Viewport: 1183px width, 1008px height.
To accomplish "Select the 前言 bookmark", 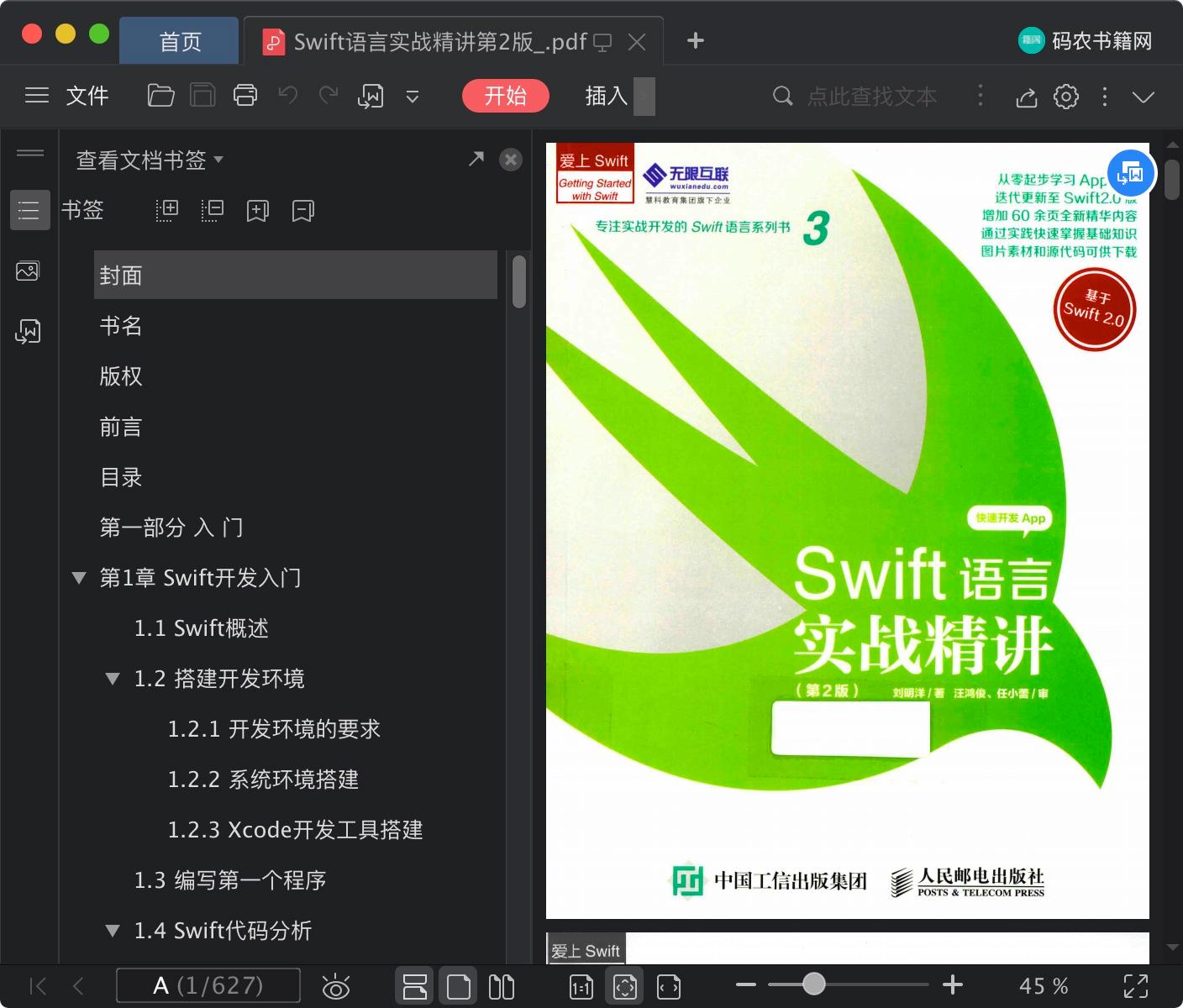I will pos(121,427).
